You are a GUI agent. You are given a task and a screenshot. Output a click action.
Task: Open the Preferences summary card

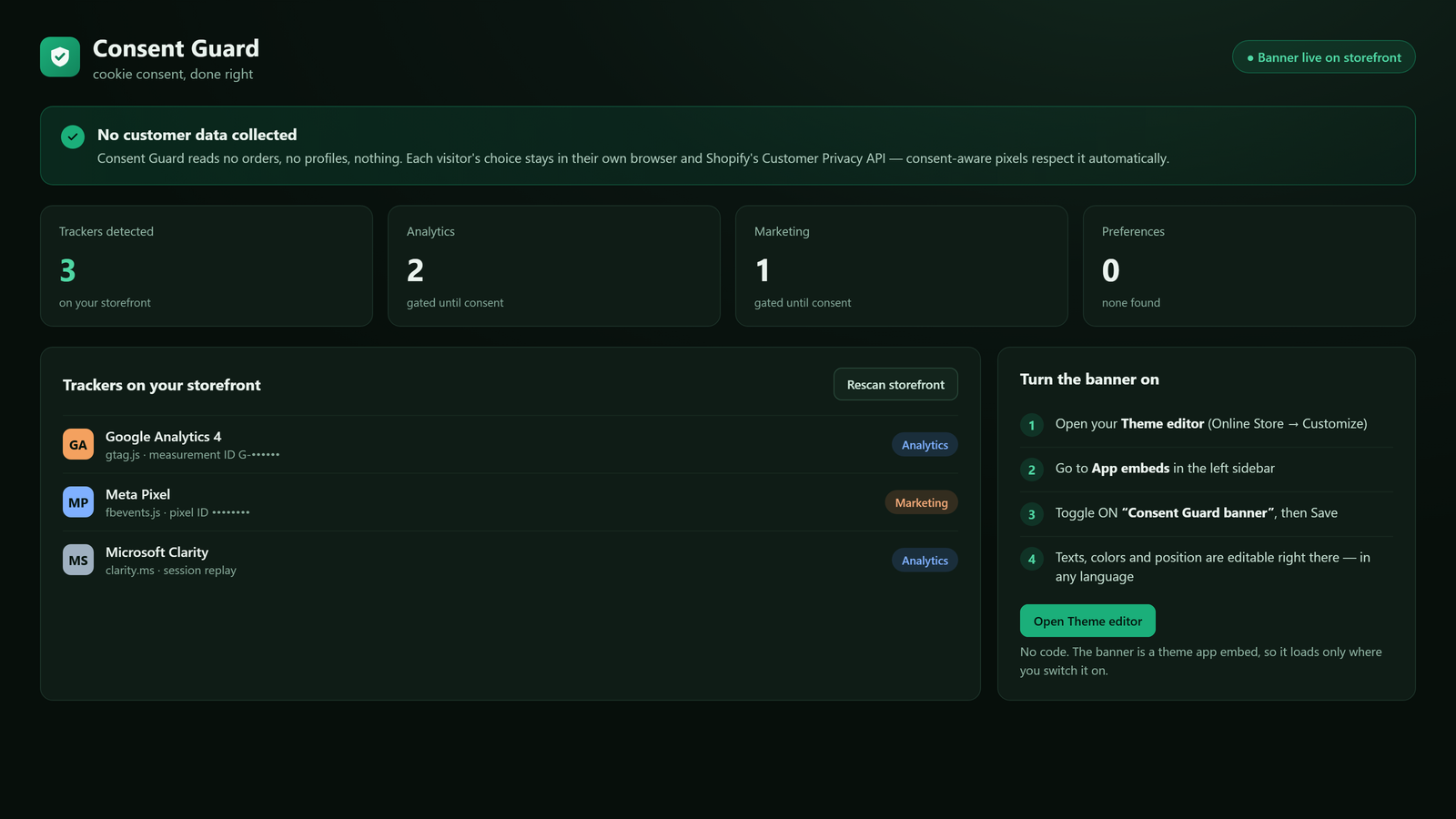coord(1249,266)
